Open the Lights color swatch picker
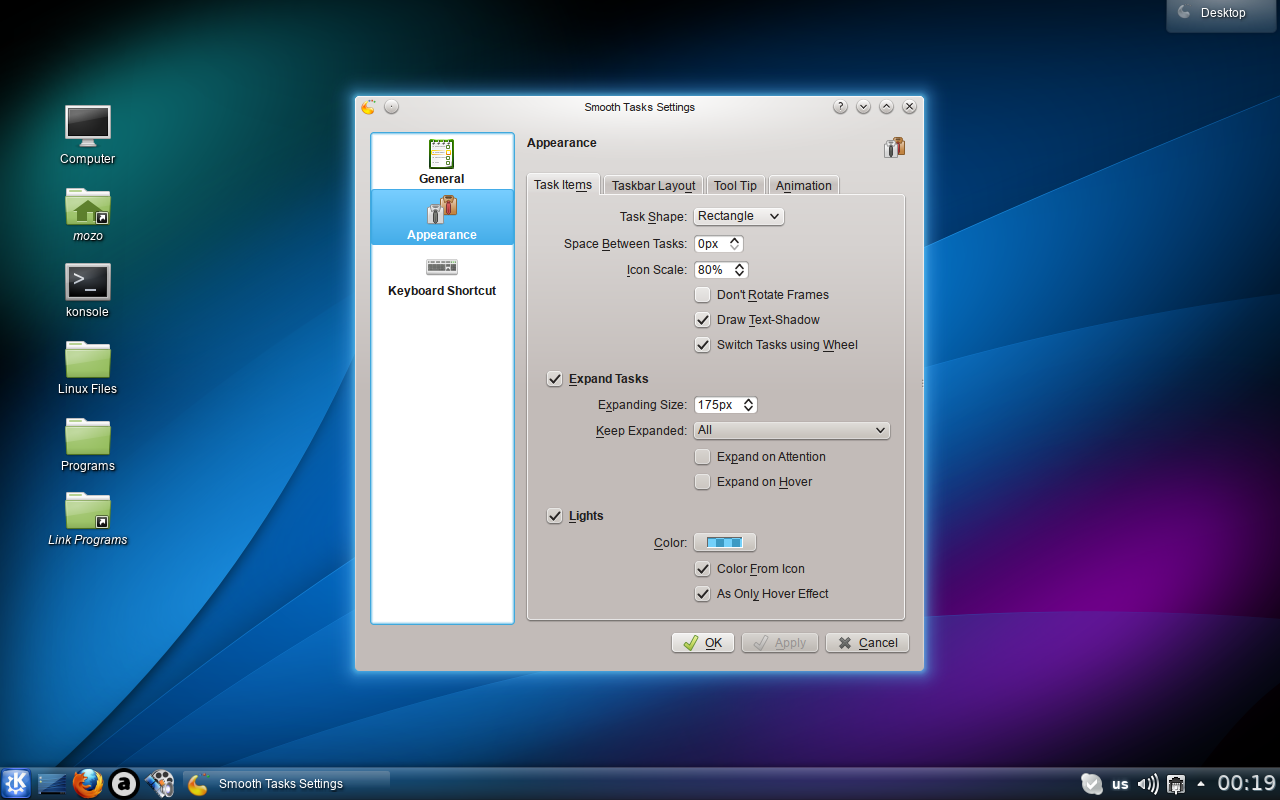This screenshot has width=1280, height=800. pos(725,542)
